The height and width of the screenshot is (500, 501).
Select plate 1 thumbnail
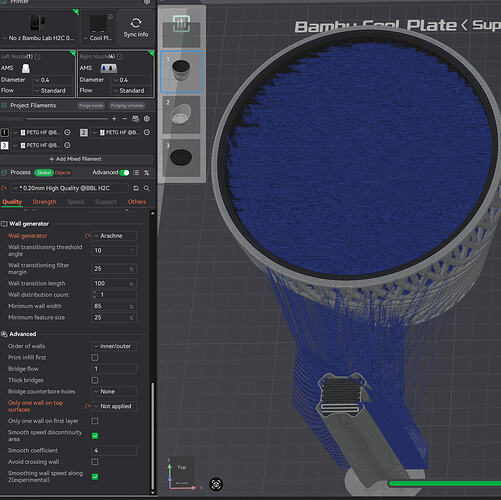click(x=181, y=72)
